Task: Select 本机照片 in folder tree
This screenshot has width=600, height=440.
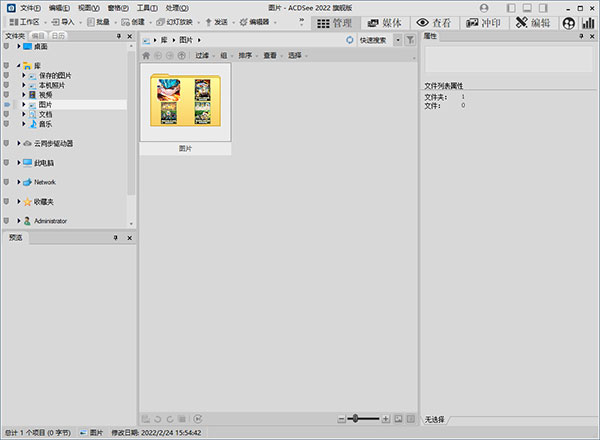Action: tap(52, 85)
